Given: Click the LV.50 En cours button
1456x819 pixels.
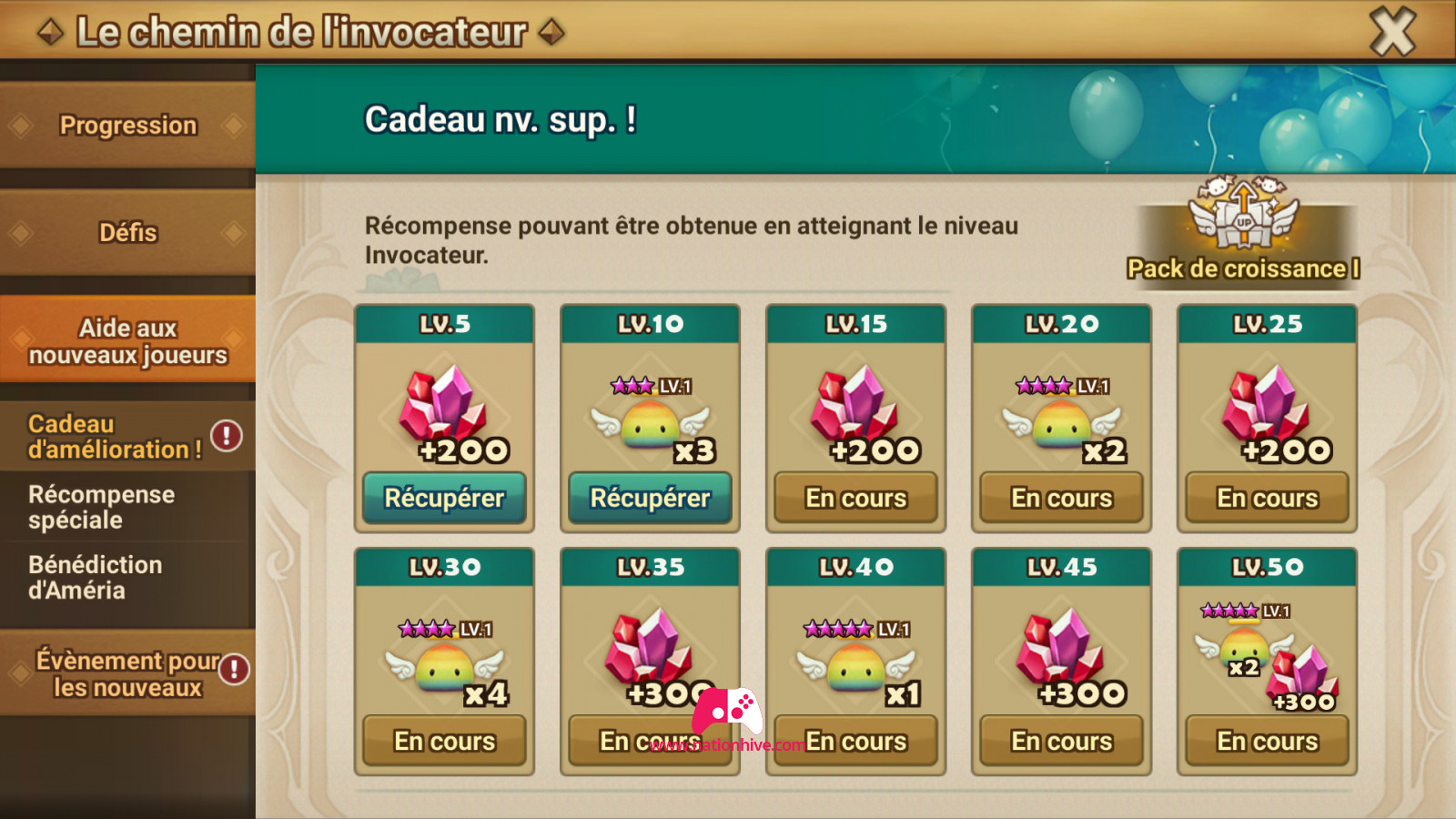Looking at the screenshot, I should point(1267,741).
